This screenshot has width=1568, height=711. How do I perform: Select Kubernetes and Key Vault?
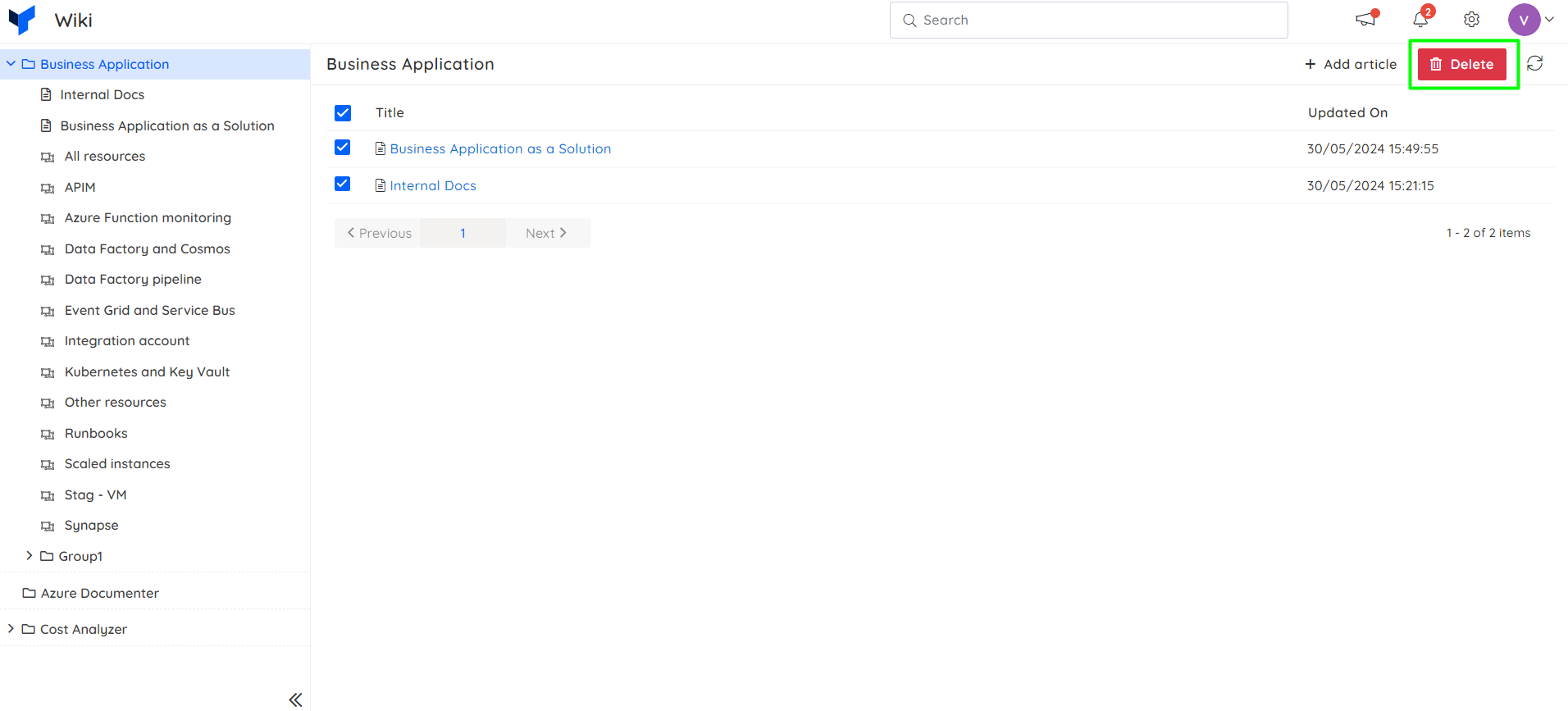(x=147, y=371)
